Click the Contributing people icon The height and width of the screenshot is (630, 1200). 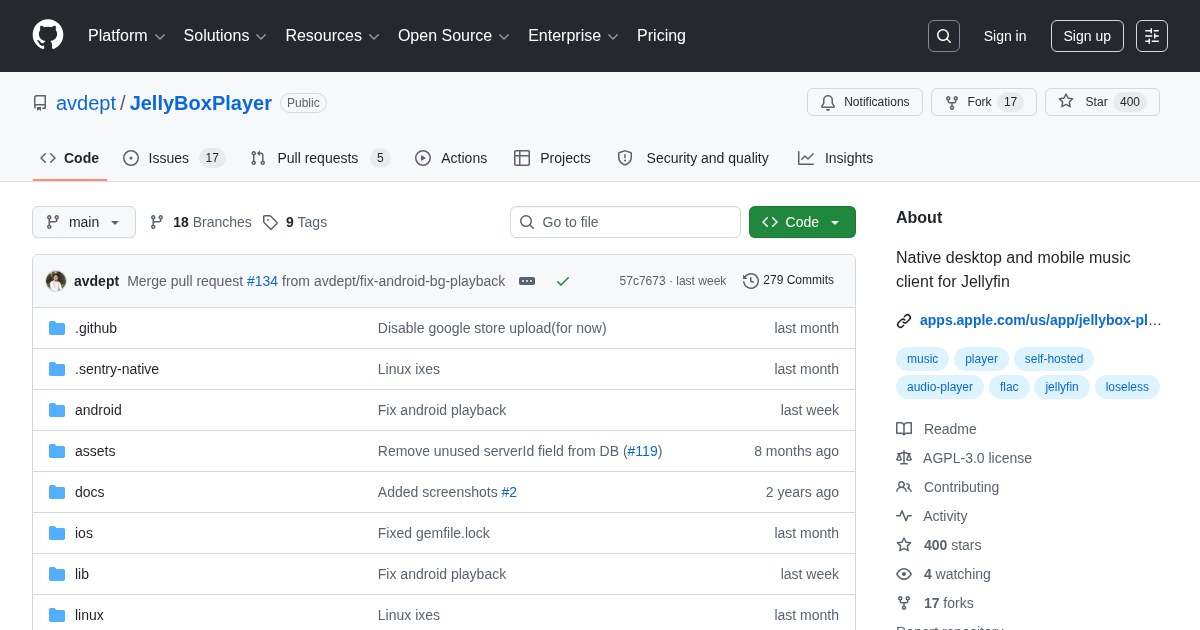[904, 487]
